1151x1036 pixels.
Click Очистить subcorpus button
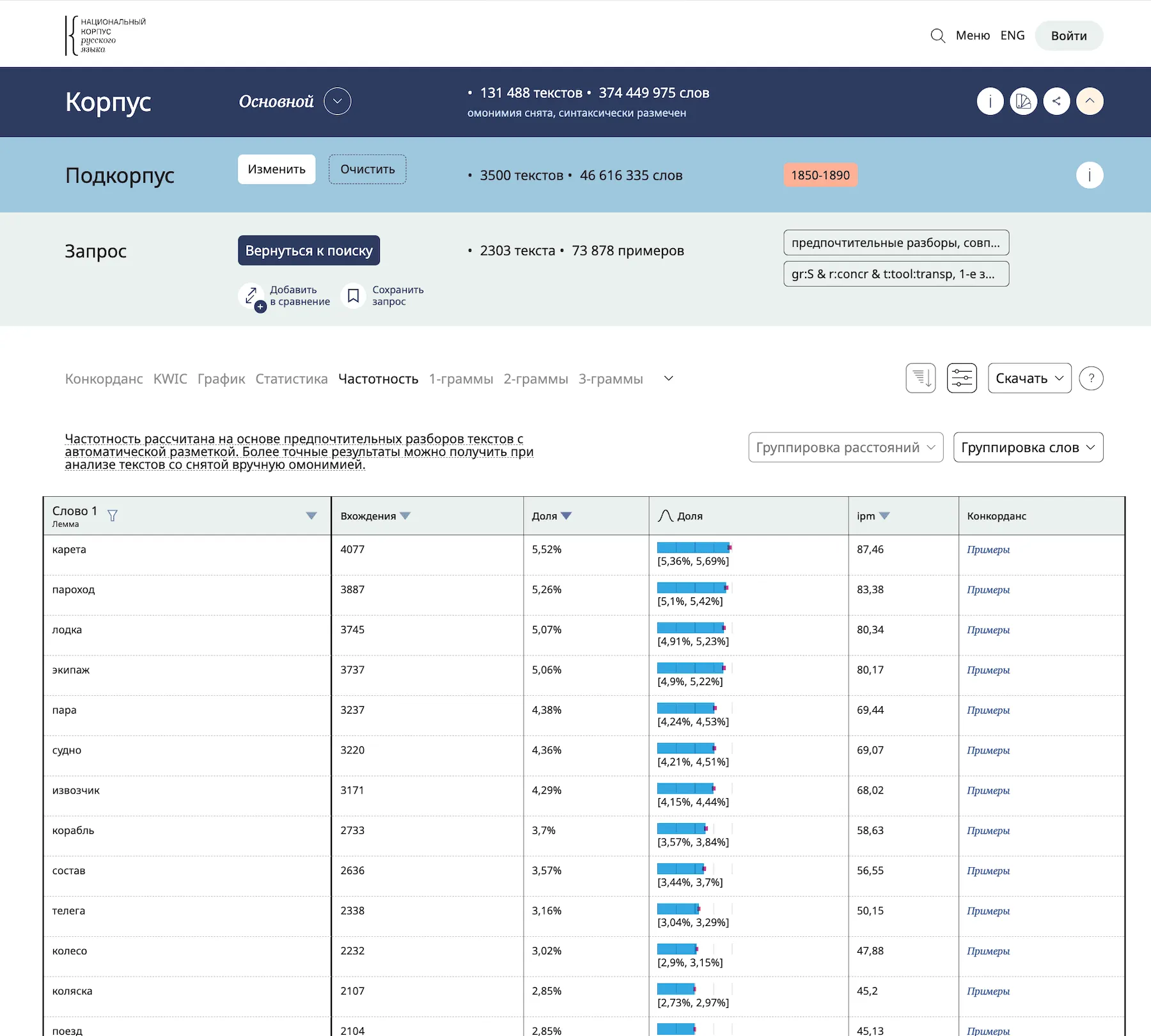368,169
